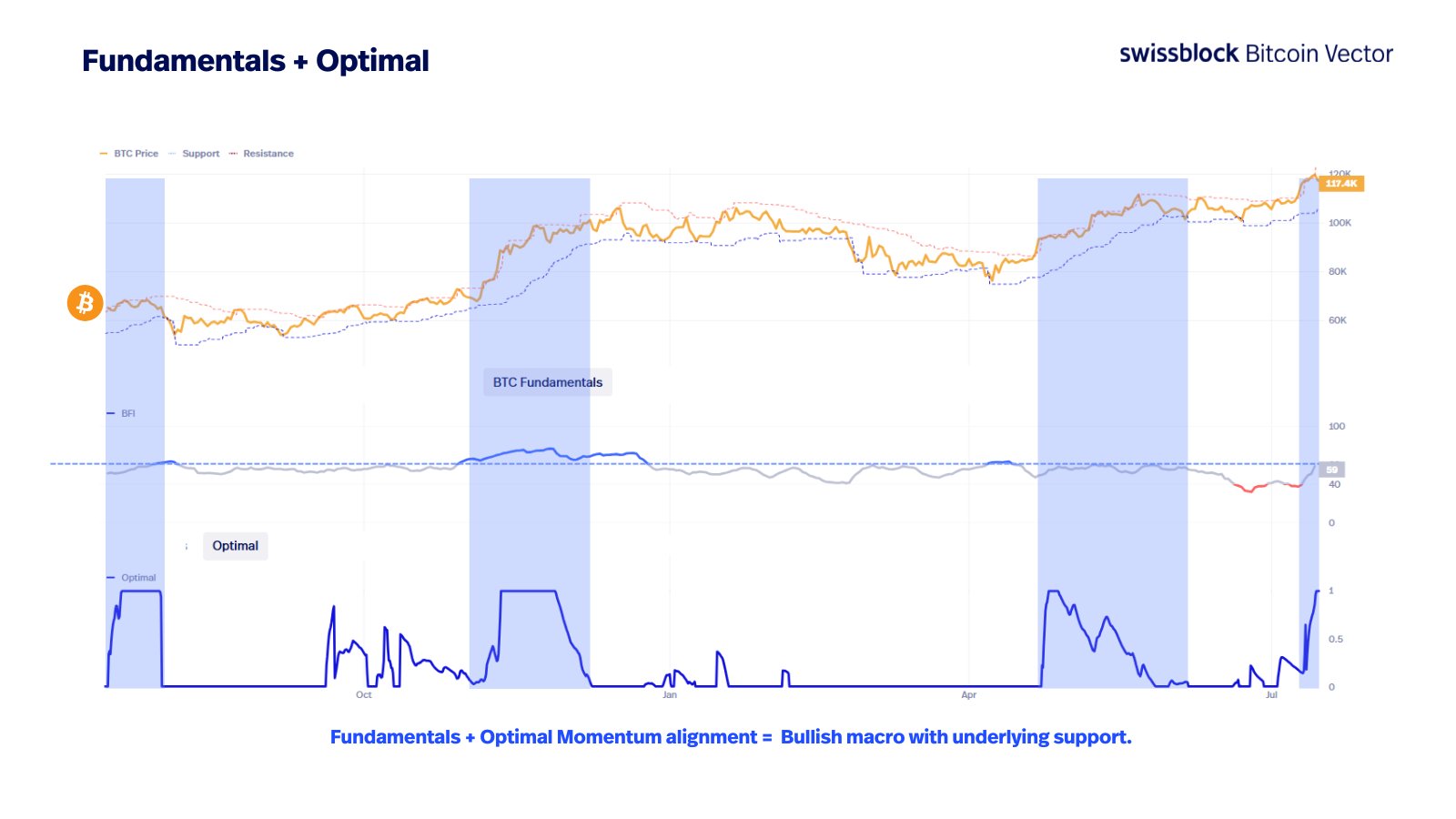This screenshot has height=819, width=1456.
Task: Click the Oct label on time axis
Action: (x=363, y=695)
